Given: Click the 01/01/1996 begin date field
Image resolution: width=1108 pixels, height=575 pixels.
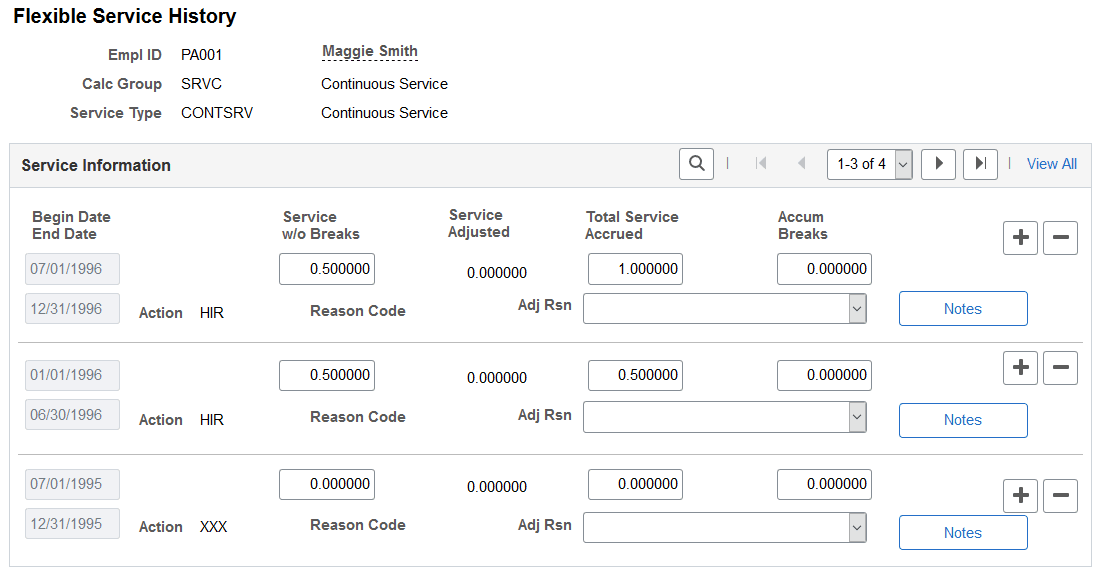Looking at the screenshot, I should [72, 375].
